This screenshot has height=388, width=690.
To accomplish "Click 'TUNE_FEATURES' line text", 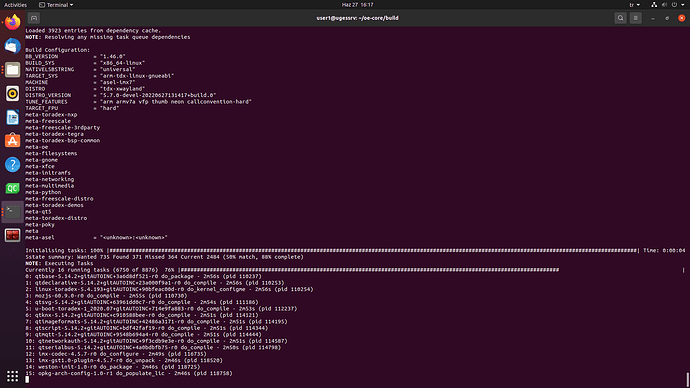I will (x=139, y=102).
